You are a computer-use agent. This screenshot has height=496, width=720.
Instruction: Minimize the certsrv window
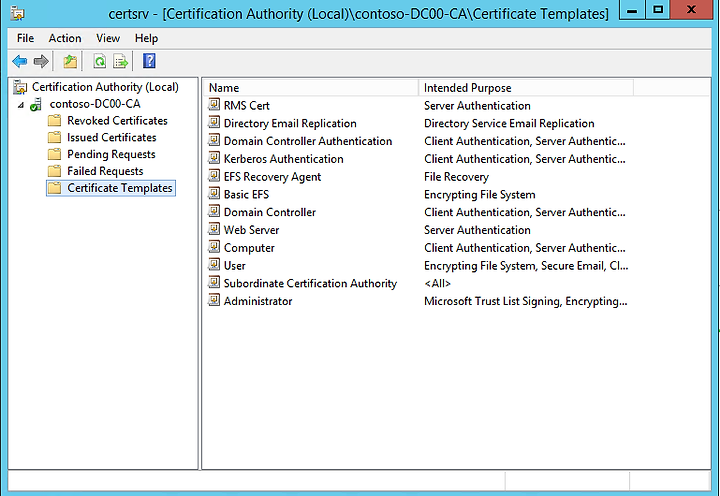pos(632,10)
